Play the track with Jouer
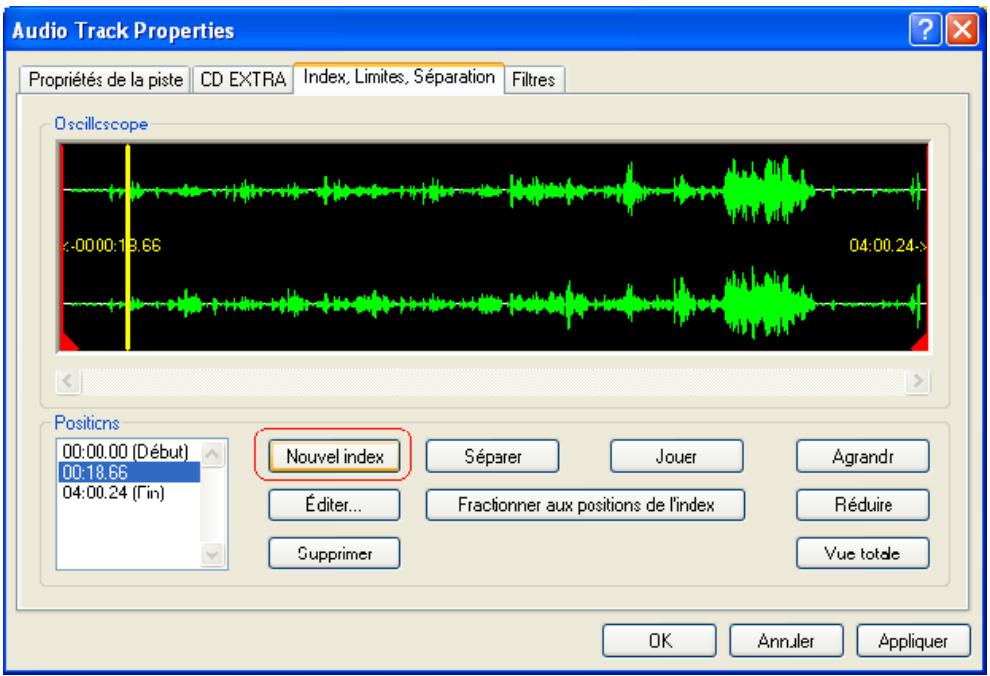The width and height of the screenshot is (990, 676). pos(676,456)
